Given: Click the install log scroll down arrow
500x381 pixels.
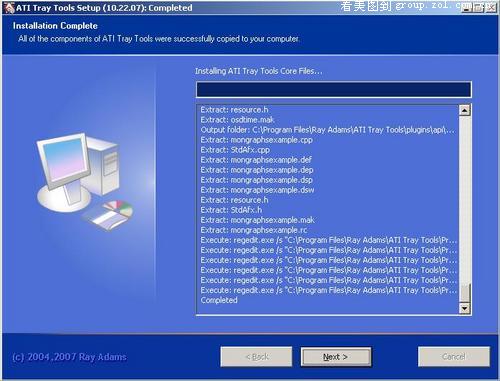Looking at the screenshot, I should 464,308.
